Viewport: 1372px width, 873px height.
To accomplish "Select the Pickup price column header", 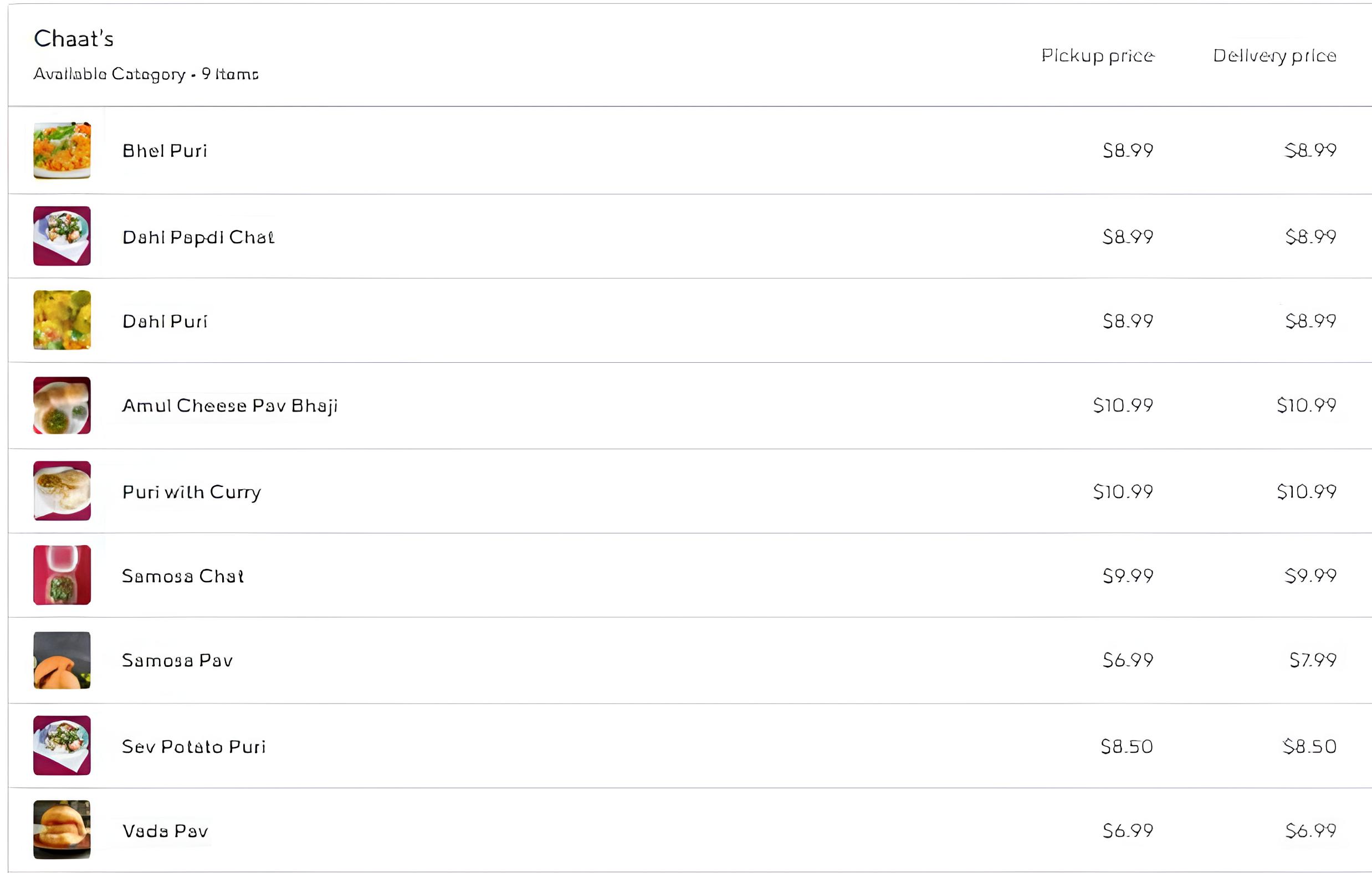I will pyautogui.click(x=1098, y=56).
